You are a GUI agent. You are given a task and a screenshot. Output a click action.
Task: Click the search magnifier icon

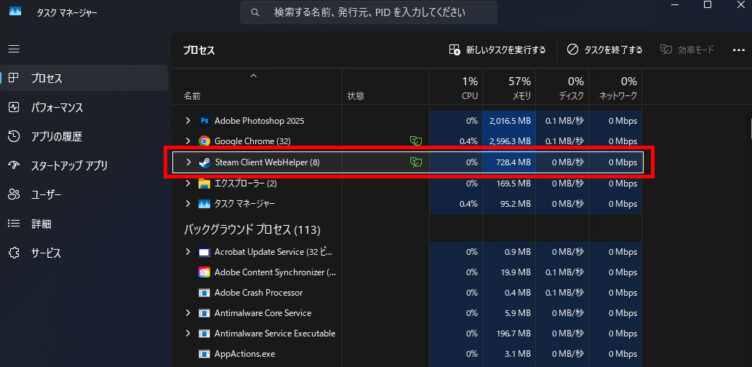click(x=255, y=12)
